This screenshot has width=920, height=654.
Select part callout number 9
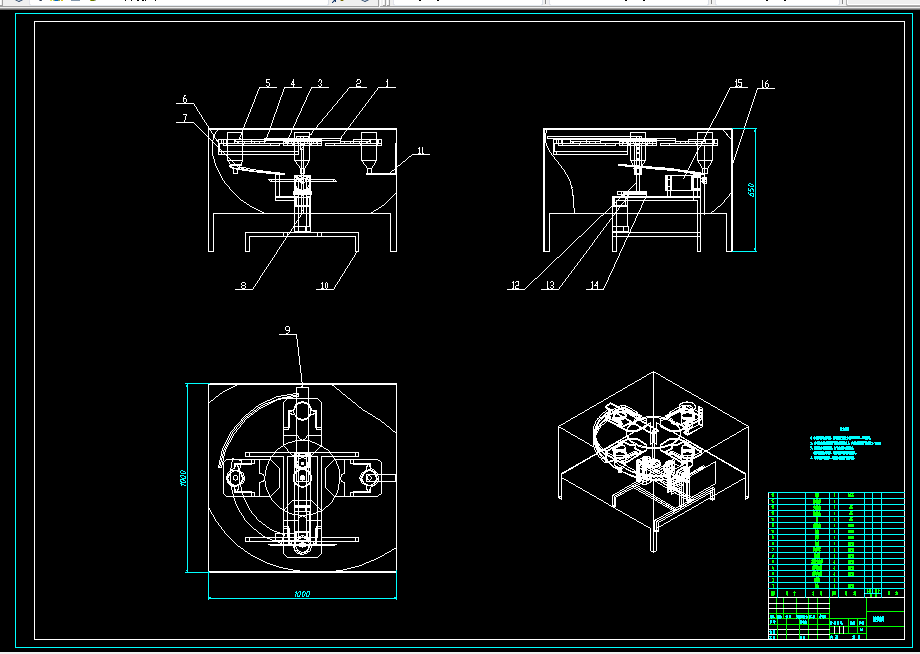[x=288, y=330]
